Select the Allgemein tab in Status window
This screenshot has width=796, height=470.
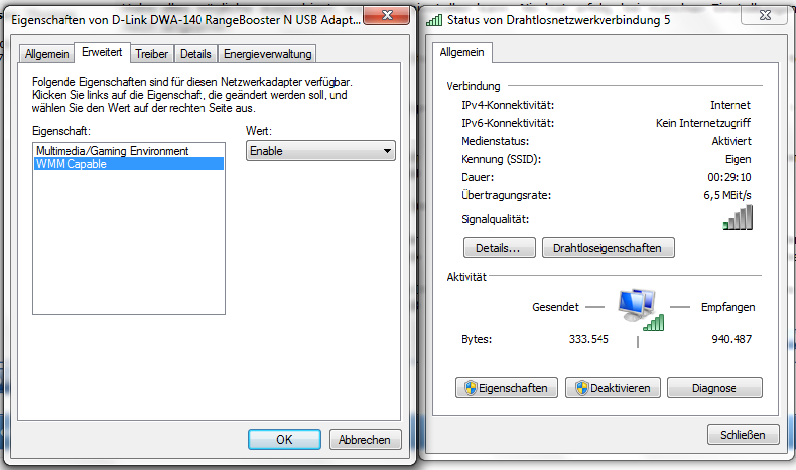coord(462,52)
